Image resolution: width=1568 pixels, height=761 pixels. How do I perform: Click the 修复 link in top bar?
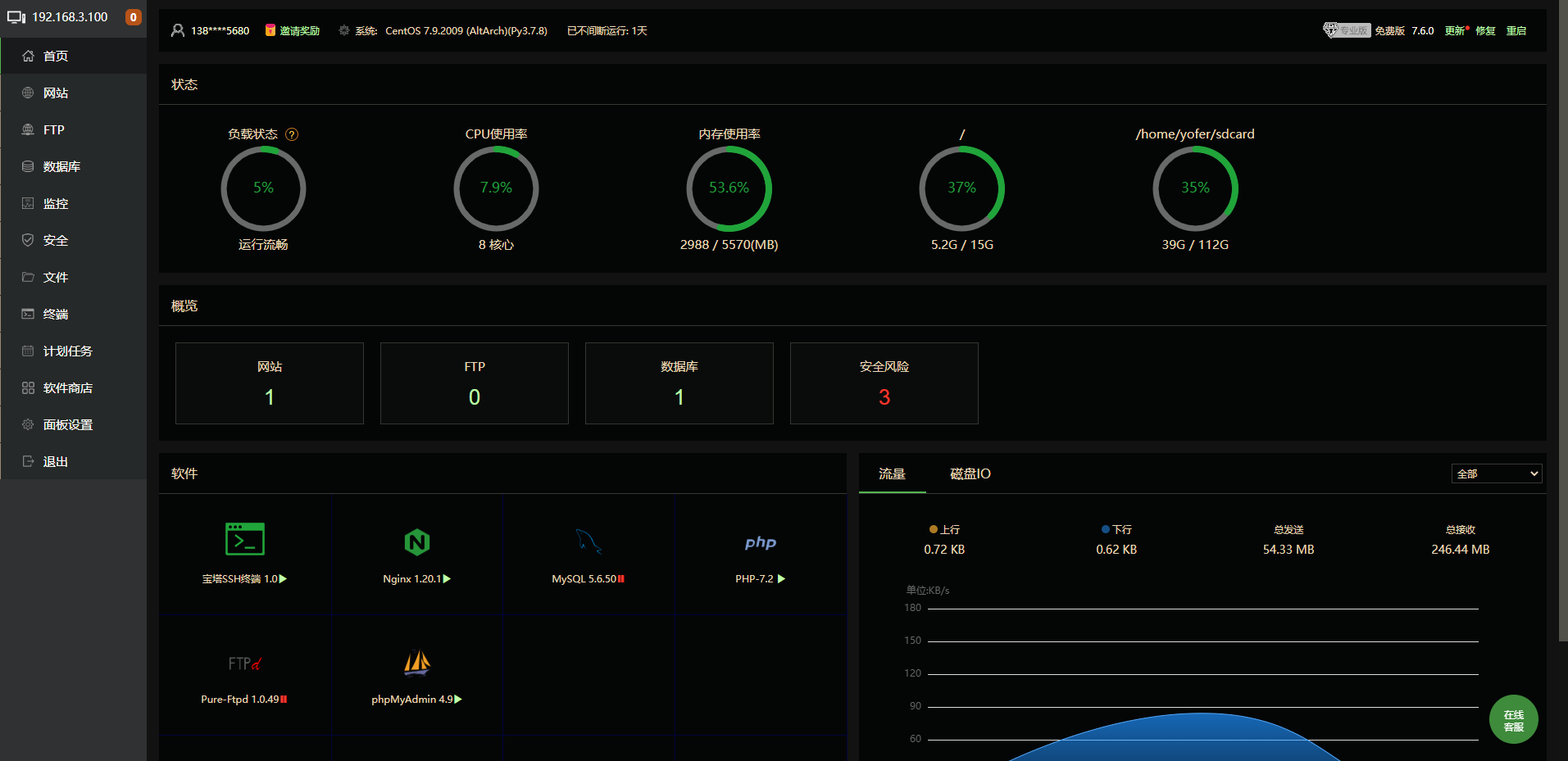point(1485,30)
